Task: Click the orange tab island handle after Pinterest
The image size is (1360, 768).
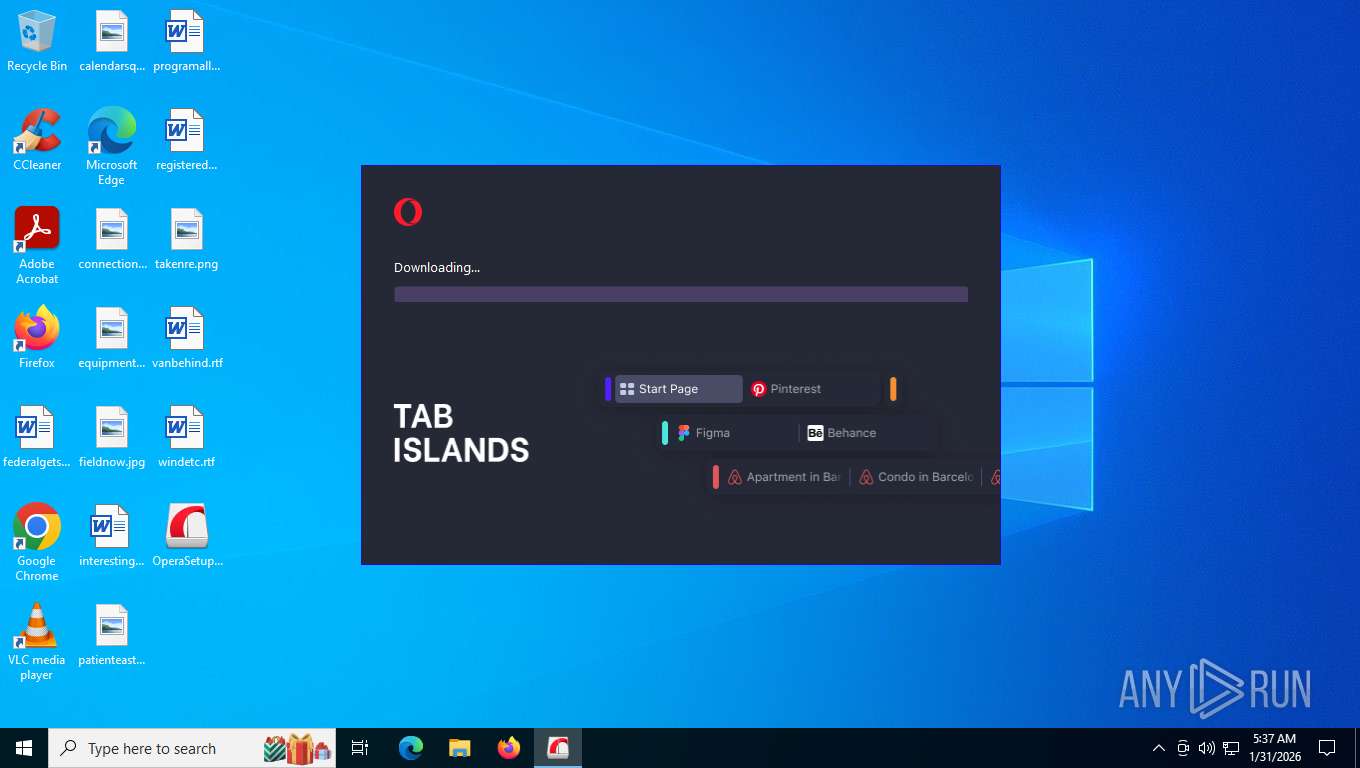Action: coord(893,389)
